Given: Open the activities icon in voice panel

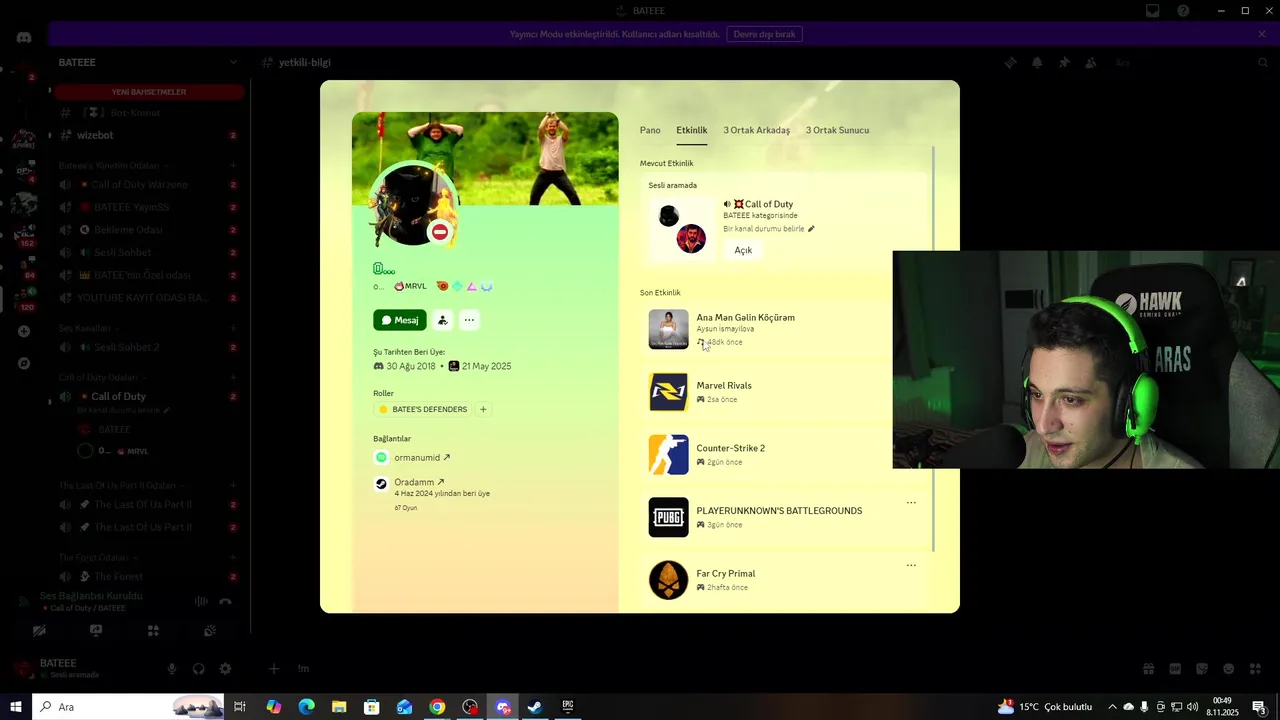Looking at the screenshot, I should [153, 631].
